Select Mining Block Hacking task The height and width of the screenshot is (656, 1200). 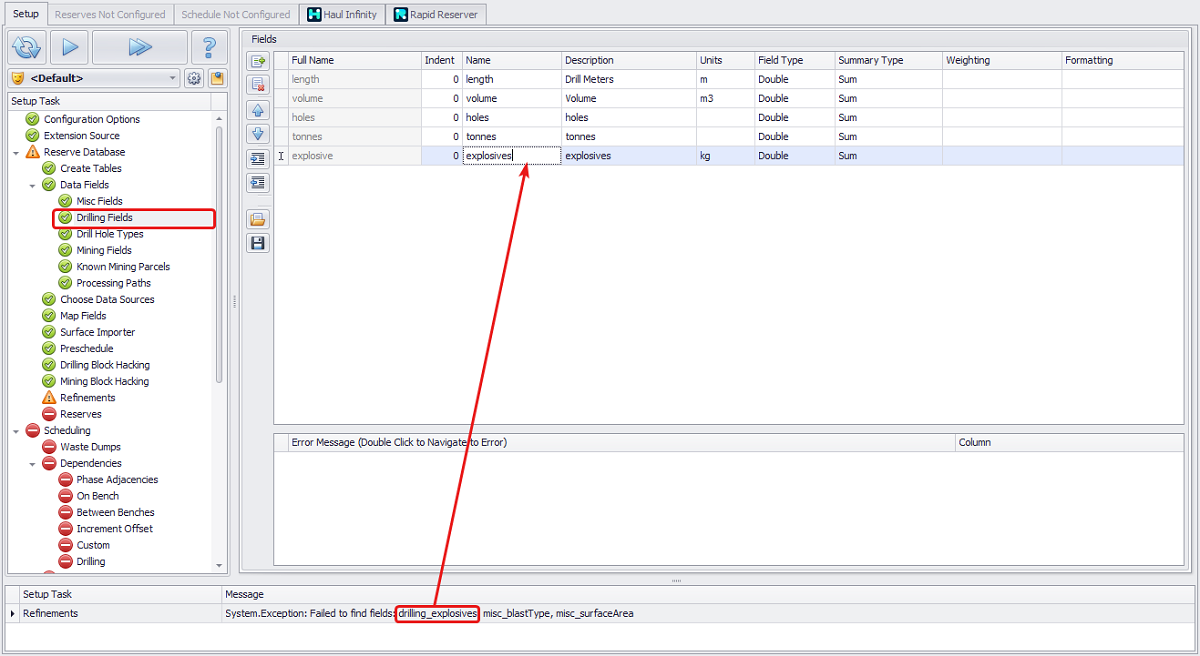[104, 381]
